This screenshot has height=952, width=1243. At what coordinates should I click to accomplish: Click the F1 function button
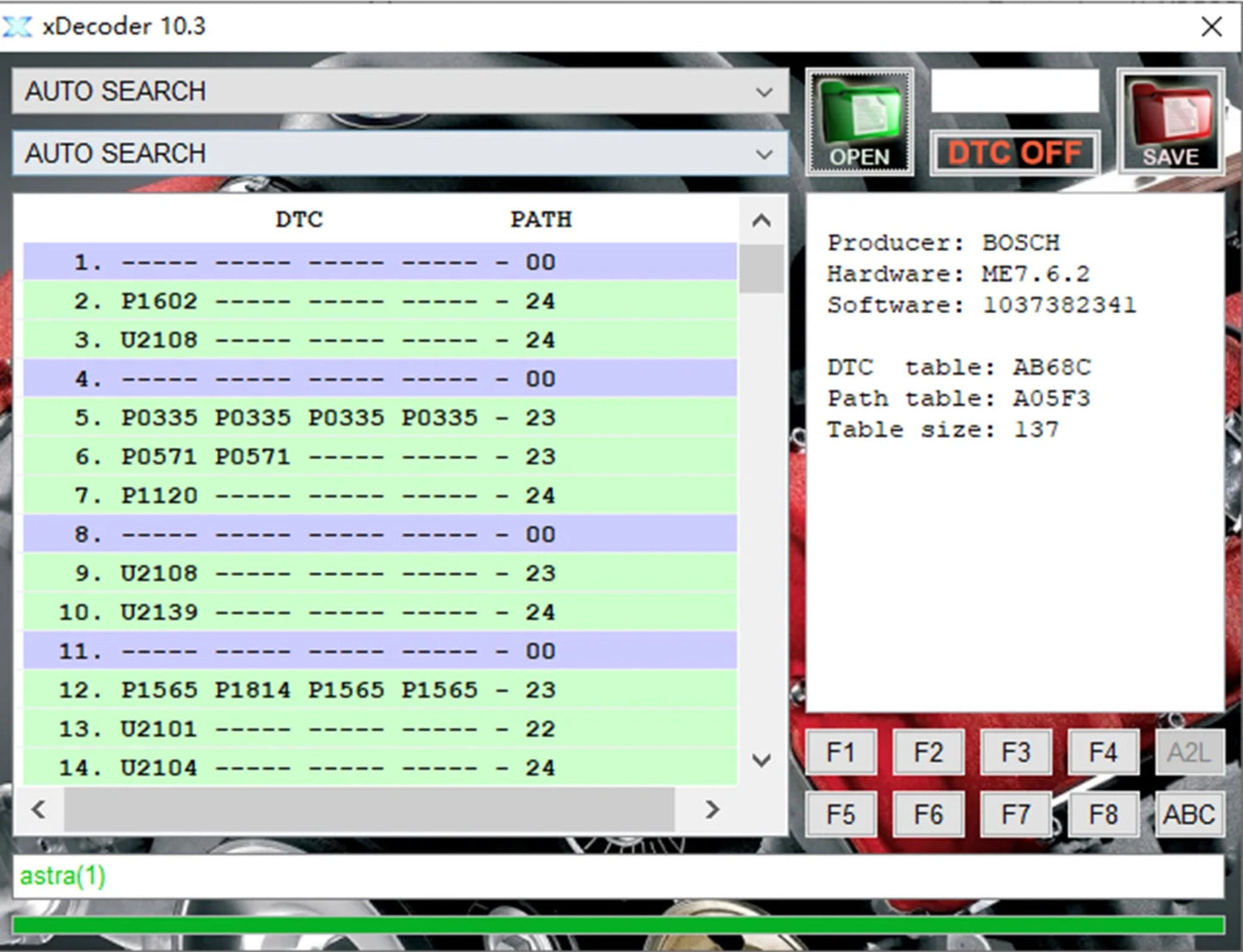840,752
